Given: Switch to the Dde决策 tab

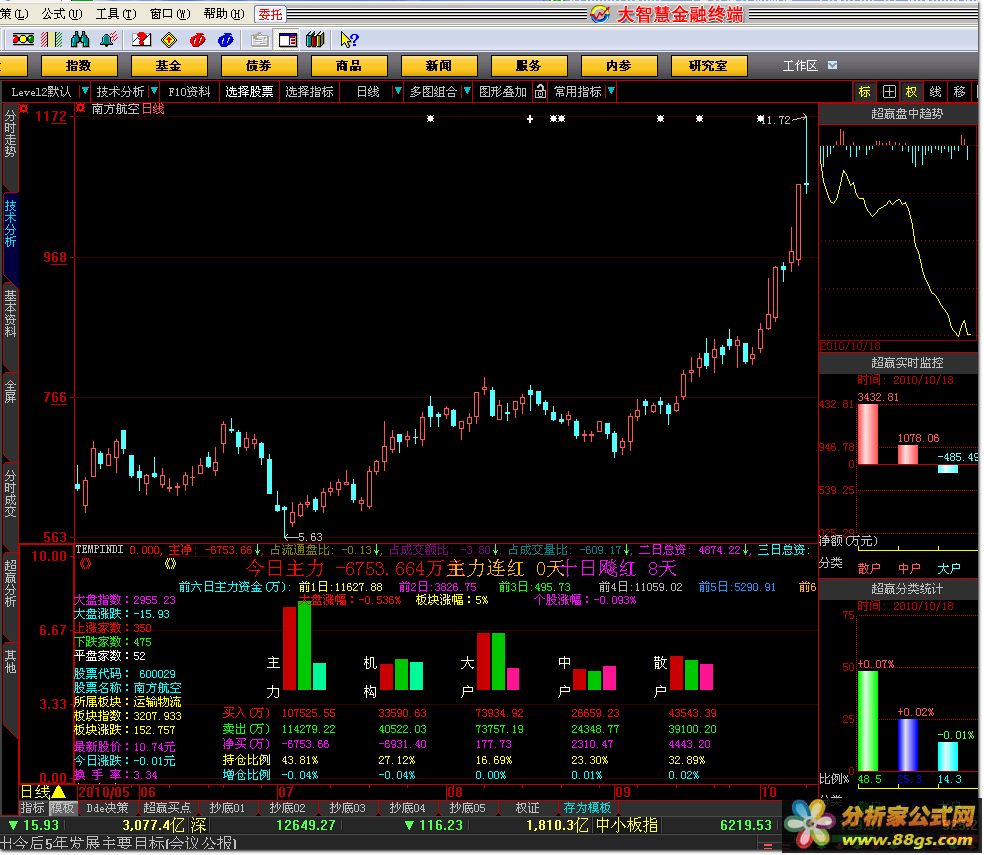Looking at the screenshot, I should [107, 808].
